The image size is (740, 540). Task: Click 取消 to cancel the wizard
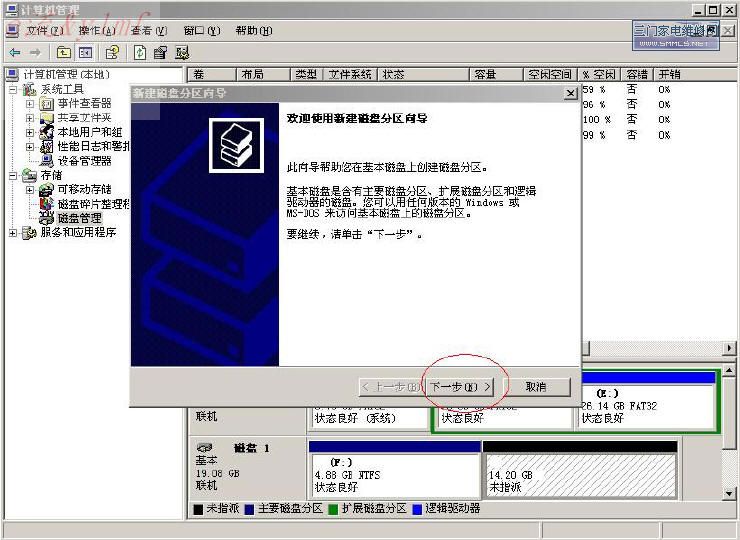click(536, 387)
